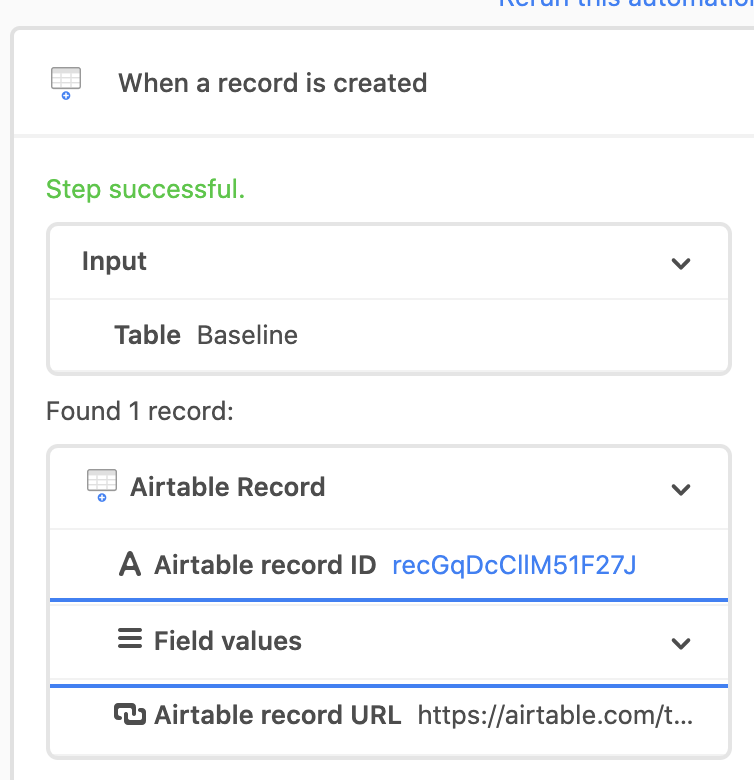Click the record-created trigger icon in header
The width and height of the screenshot is (754, 780).
click(66, 83)
